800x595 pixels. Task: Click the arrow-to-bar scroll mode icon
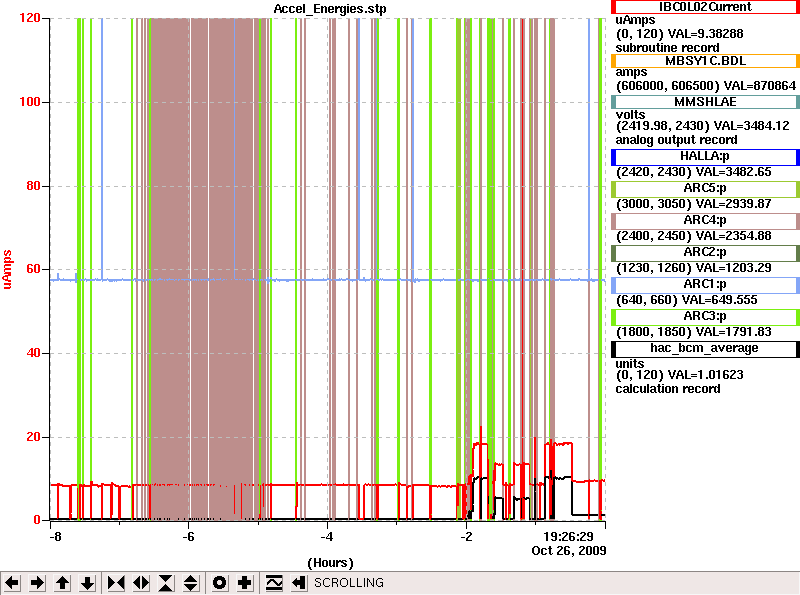point(299,583)
